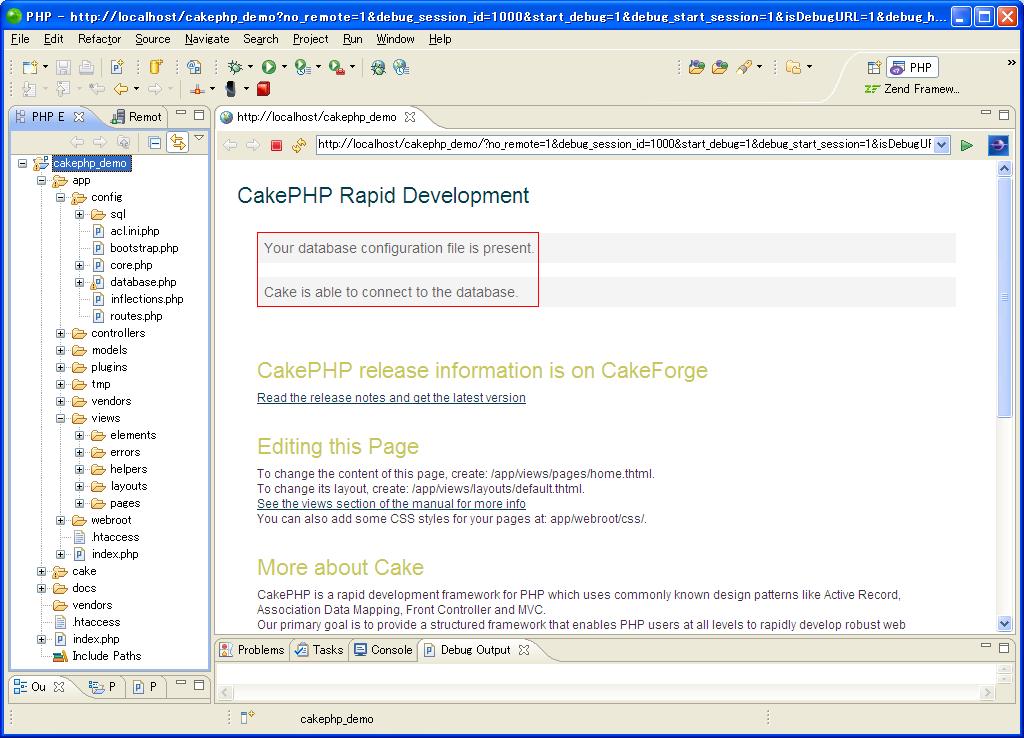Viewport: 1024px width, 738px height.
Task: Click the black device toolbar icon
Action: [x=231, y=89]
